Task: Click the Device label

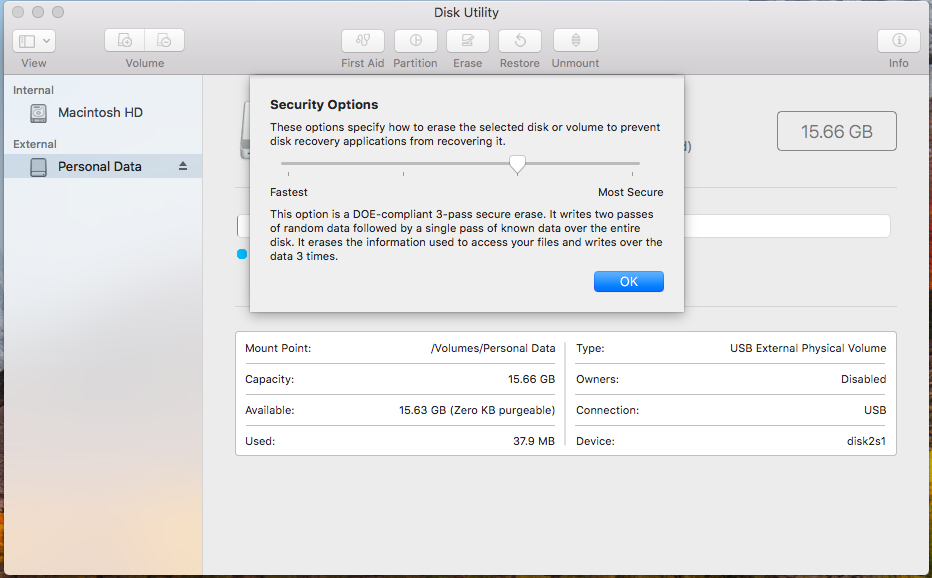Action: [x=596, y=441]
